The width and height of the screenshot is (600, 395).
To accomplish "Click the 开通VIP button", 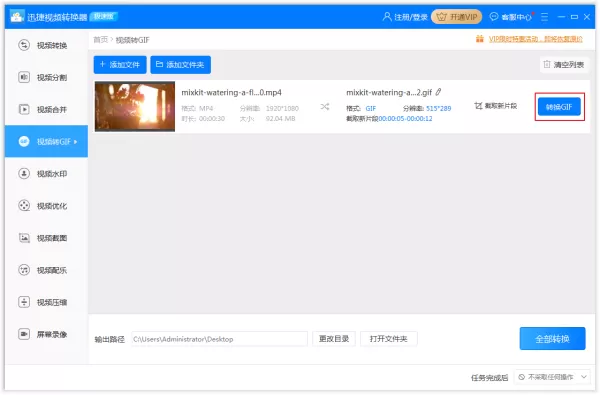I will click(x=457, y=17).
